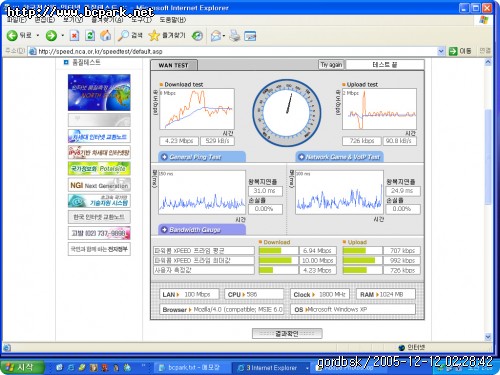Viewport: 500px width, 375px height.
Task: Click the Go button next to address bar
Action: [x=460, y=51]
